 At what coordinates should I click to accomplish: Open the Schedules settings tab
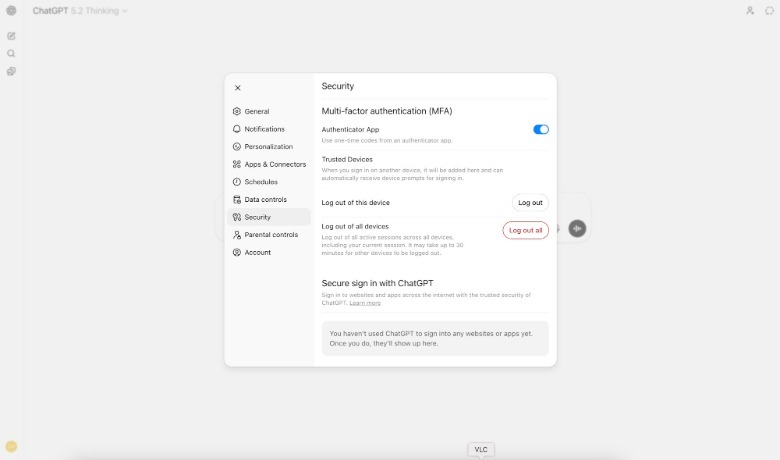point(269,182)
